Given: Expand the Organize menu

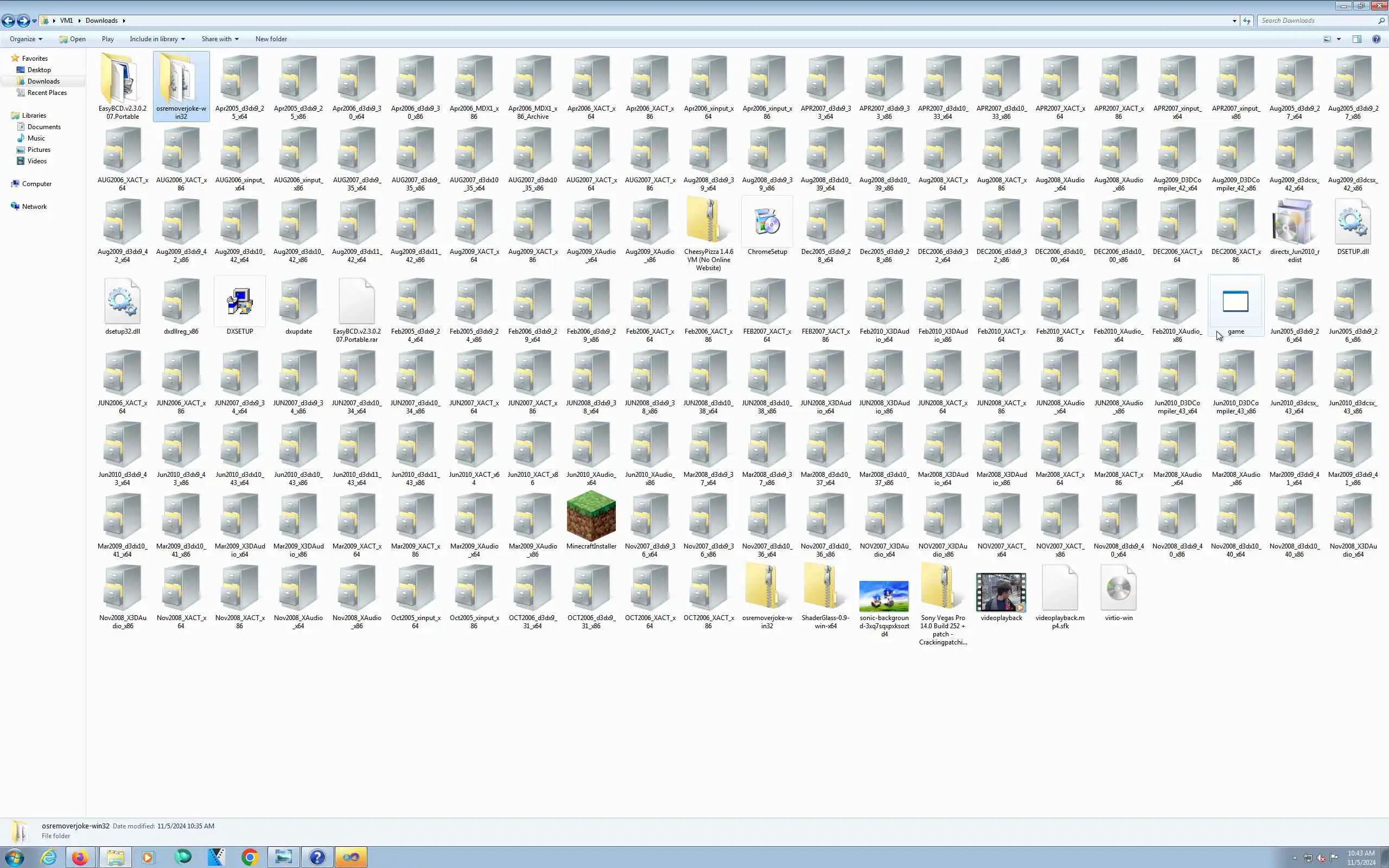Looking at the screenshot, I should tap(26, 39).
